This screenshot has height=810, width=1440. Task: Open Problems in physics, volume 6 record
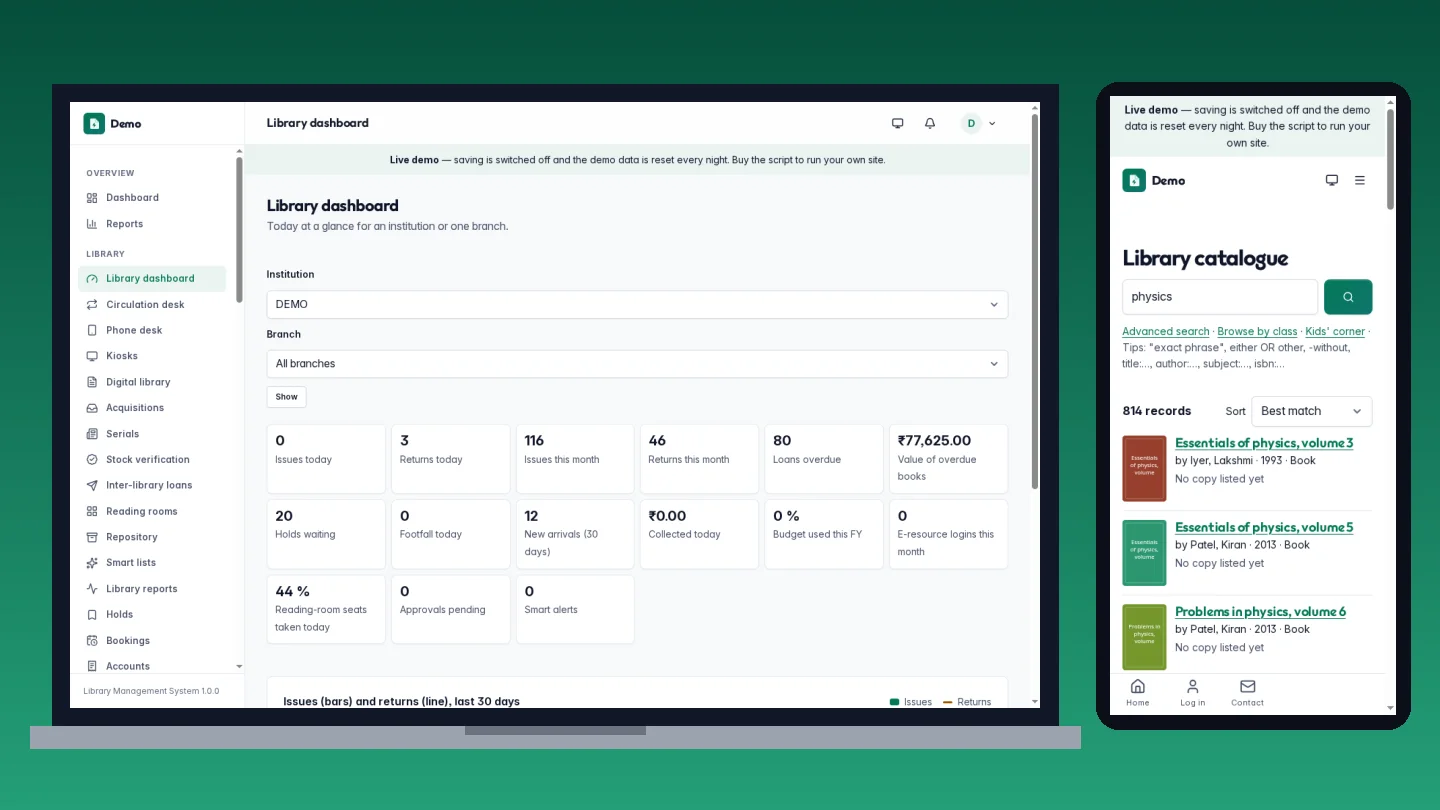point(1260,612)
